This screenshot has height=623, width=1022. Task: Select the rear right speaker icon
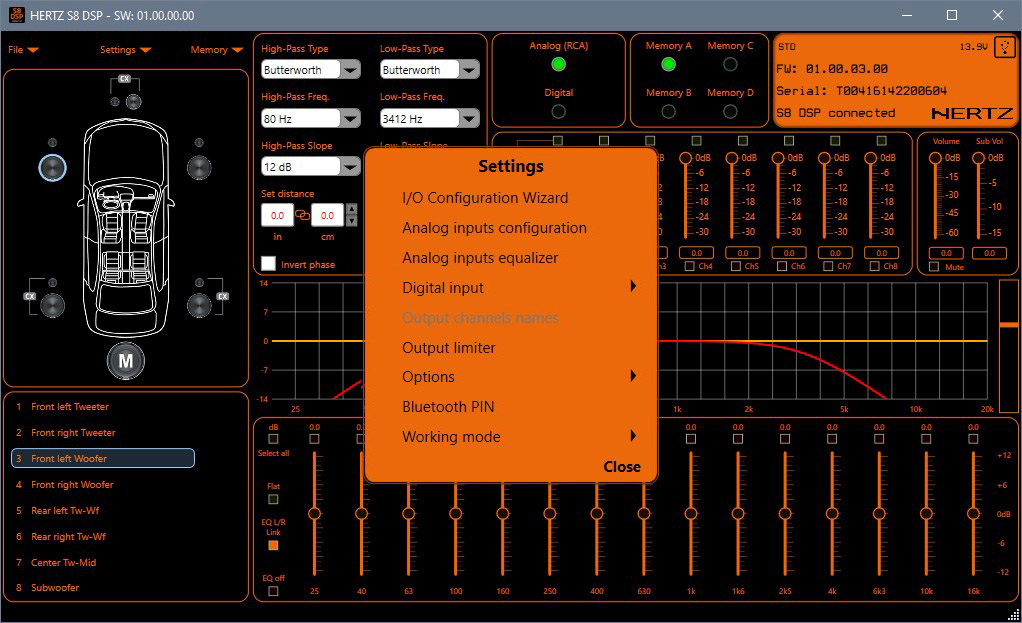[199, 305]
